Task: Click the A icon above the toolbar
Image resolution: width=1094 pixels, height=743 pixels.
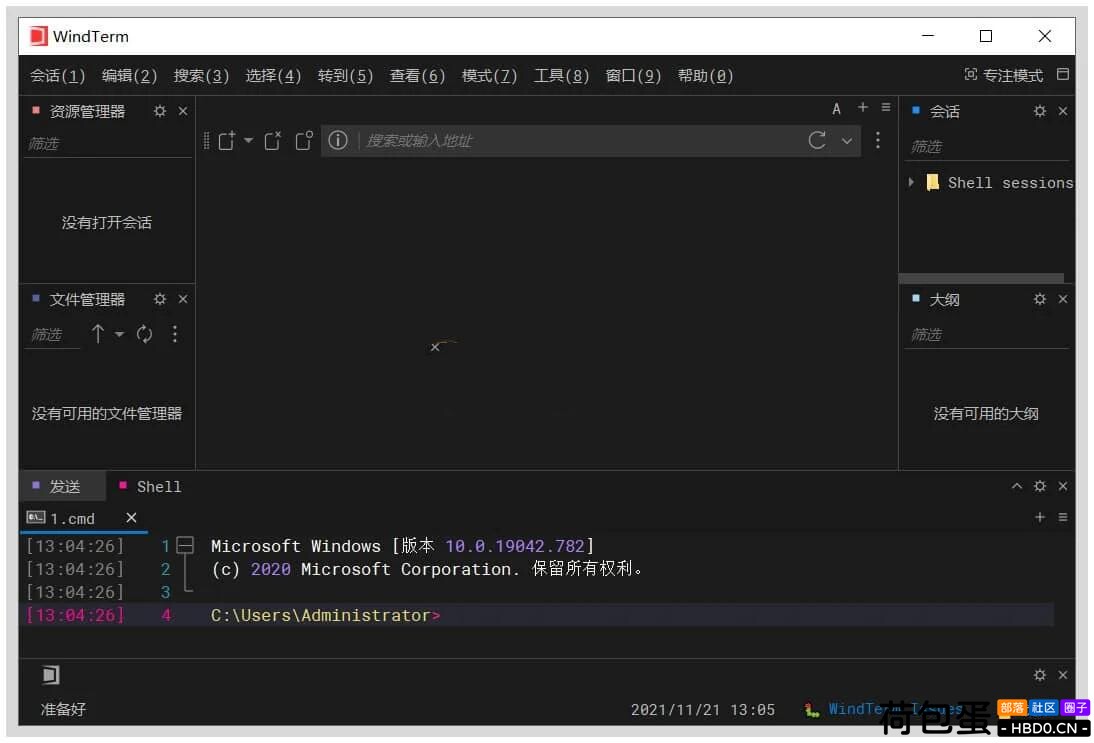Action: point(837,108)
